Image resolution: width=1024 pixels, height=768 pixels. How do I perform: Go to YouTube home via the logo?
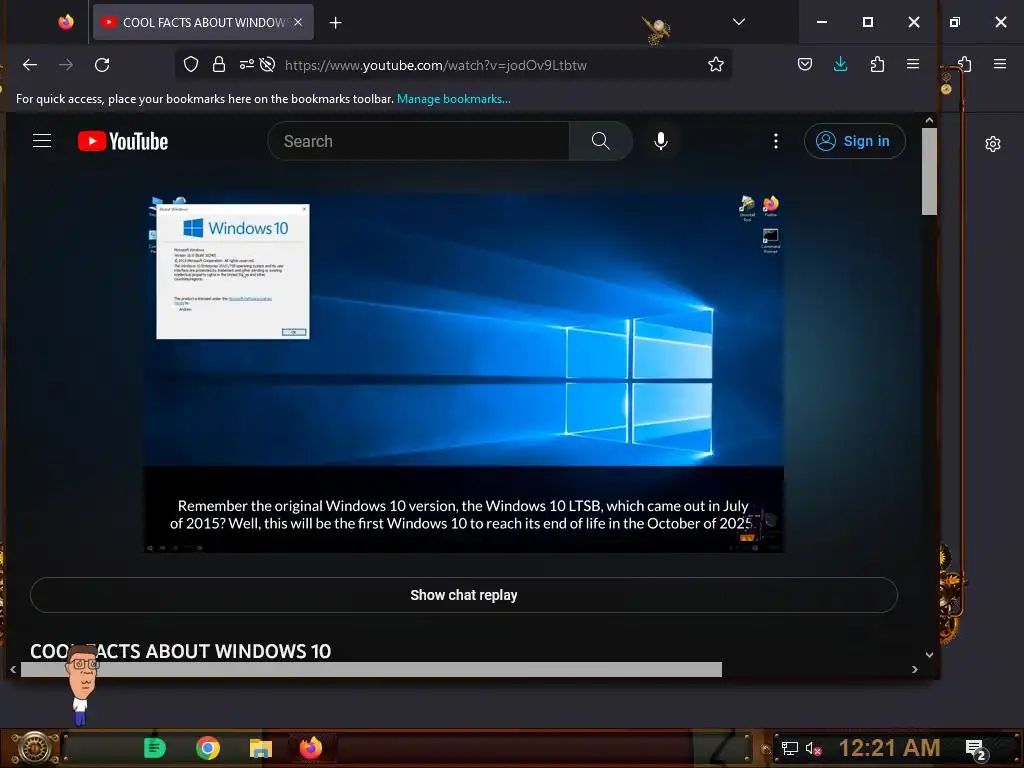[123, 141]
